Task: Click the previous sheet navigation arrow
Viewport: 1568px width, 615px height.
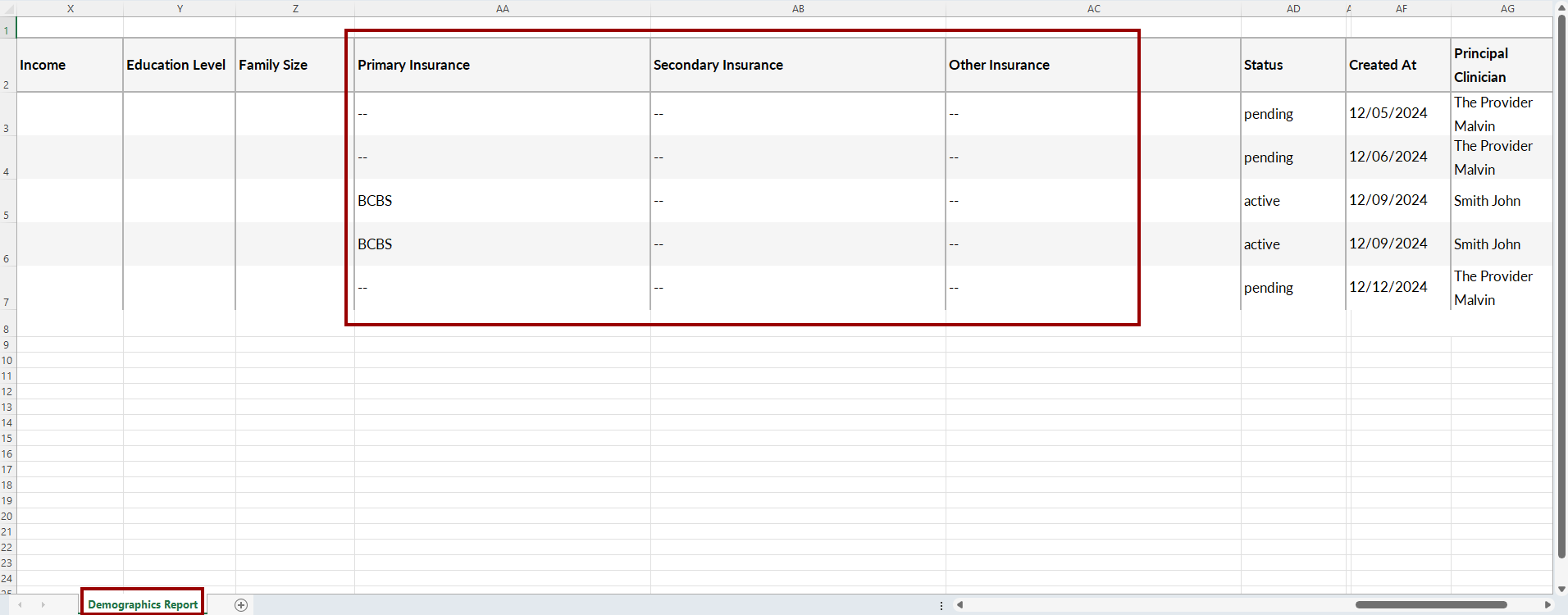Action: (x=20, y=605)
